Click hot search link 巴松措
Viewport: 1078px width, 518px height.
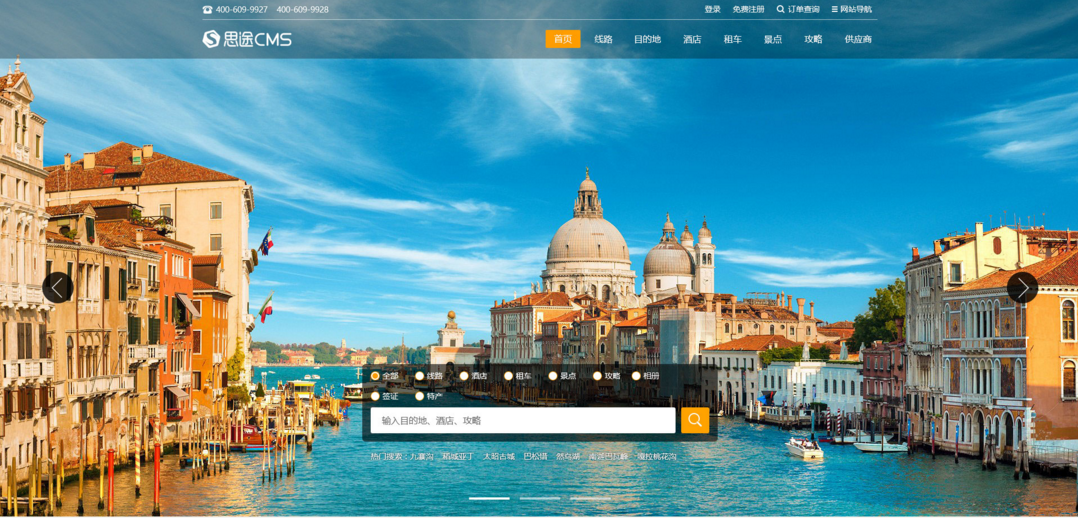point(535,456)
